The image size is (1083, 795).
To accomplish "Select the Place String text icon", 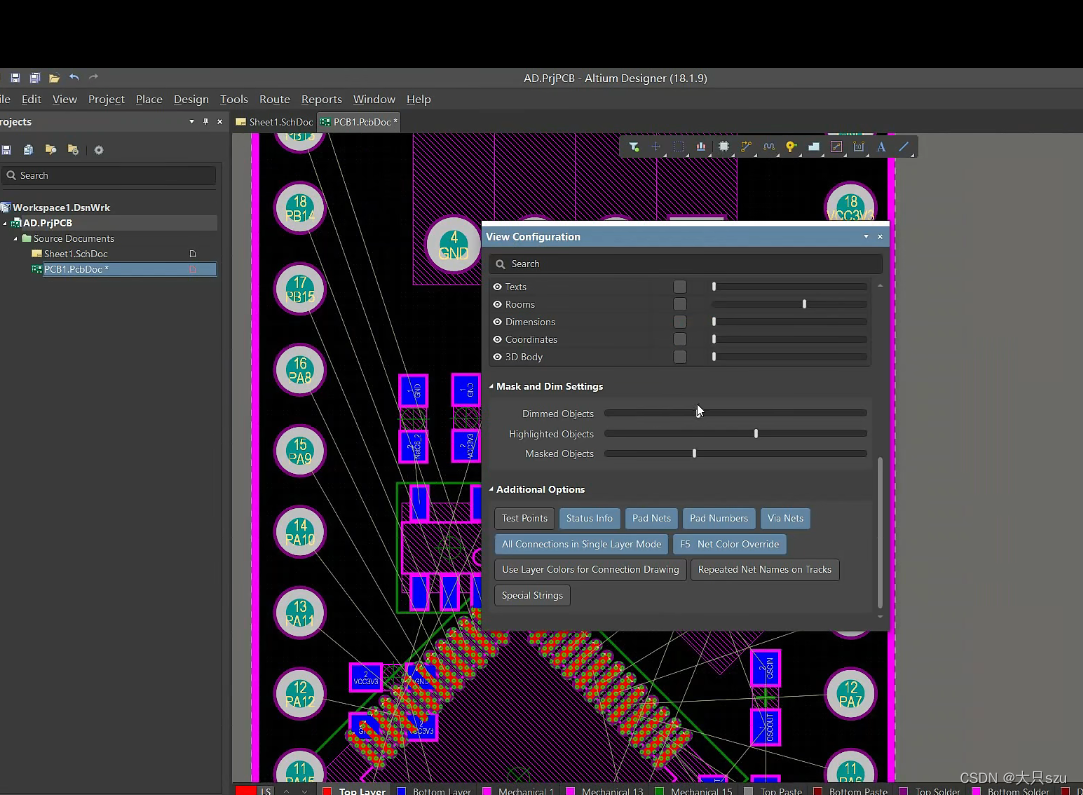I will [x=881, y=146].
